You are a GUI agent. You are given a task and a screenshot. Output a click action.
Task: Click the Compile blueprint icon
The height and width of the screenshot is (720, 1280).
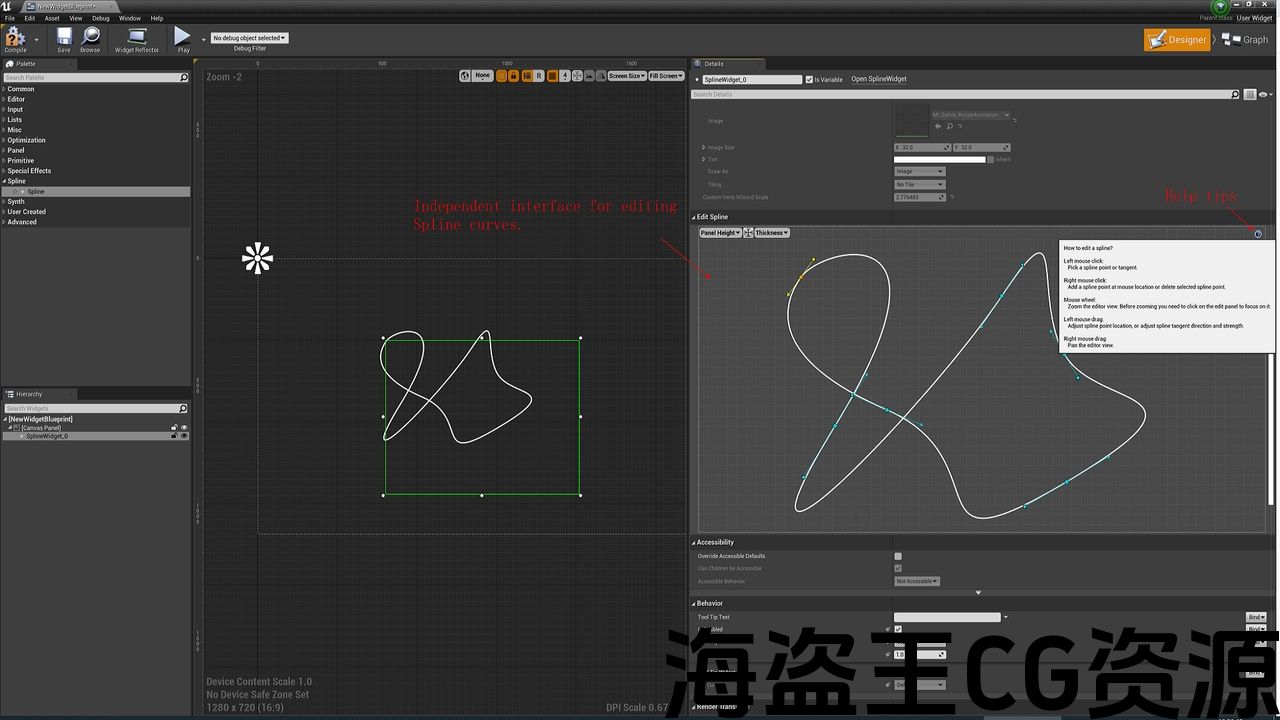15,38
